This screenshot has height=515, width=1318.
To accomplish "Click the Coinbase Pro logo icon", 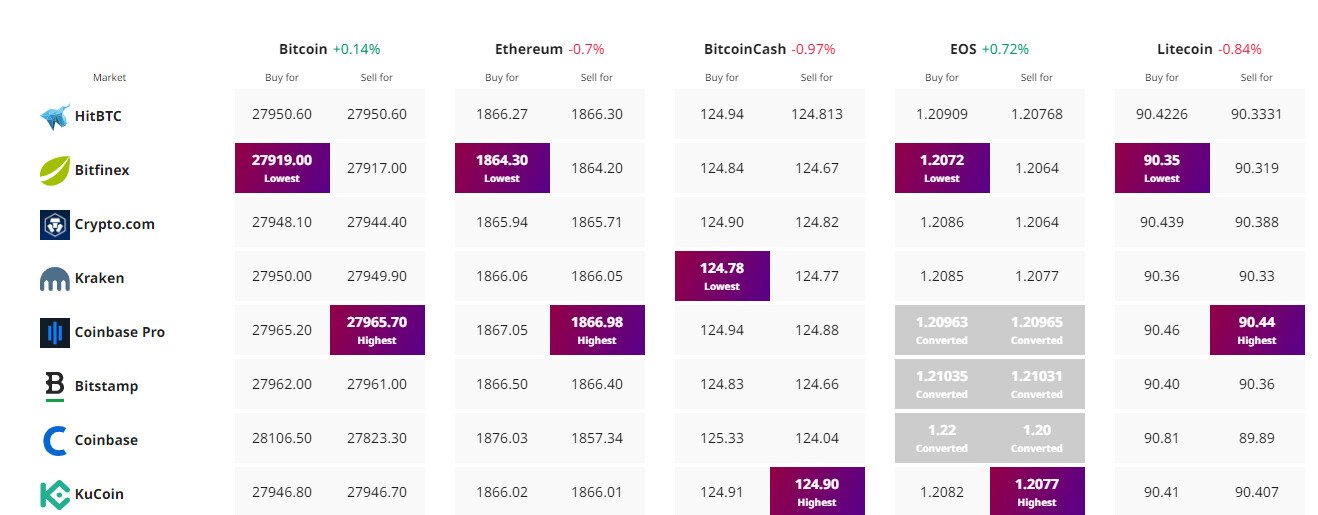I will pos(54,332).
